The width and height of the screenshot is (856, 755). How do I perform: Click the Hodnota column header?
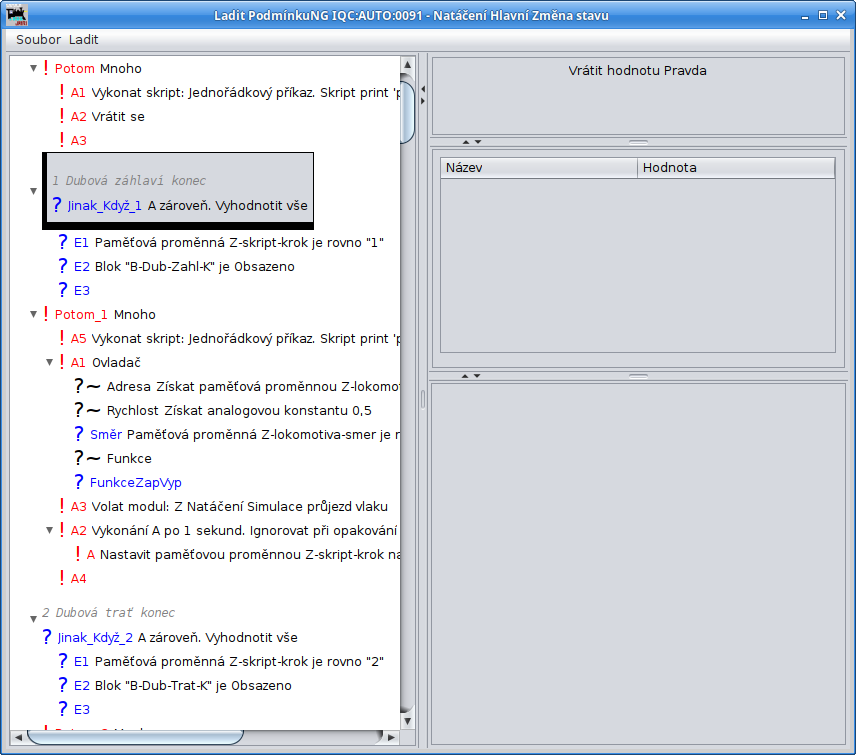[x=736, y=168]
